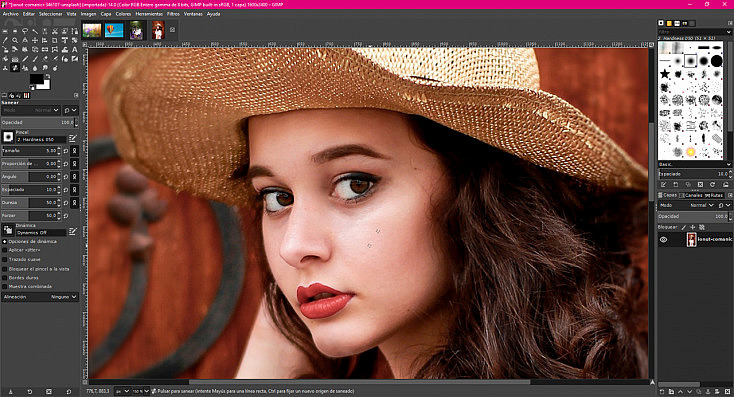The image size is (734, 397).
Task: Select the Clone stamp tool
Action: 5,68
